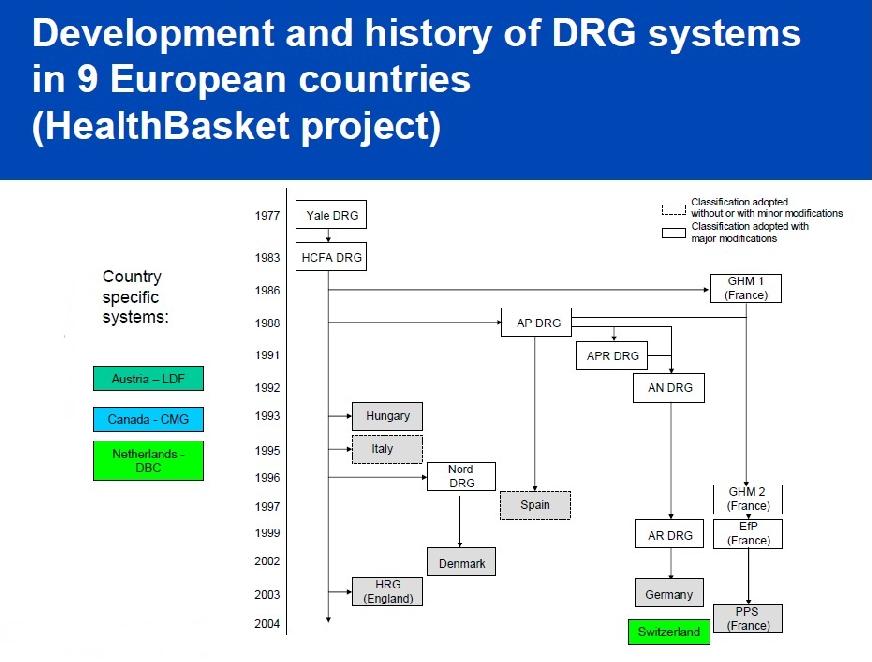Viewport: 872px width, 662px height.
Task: Select the AR DRG box
Action: pyautogui.click(x=670, y=534)
